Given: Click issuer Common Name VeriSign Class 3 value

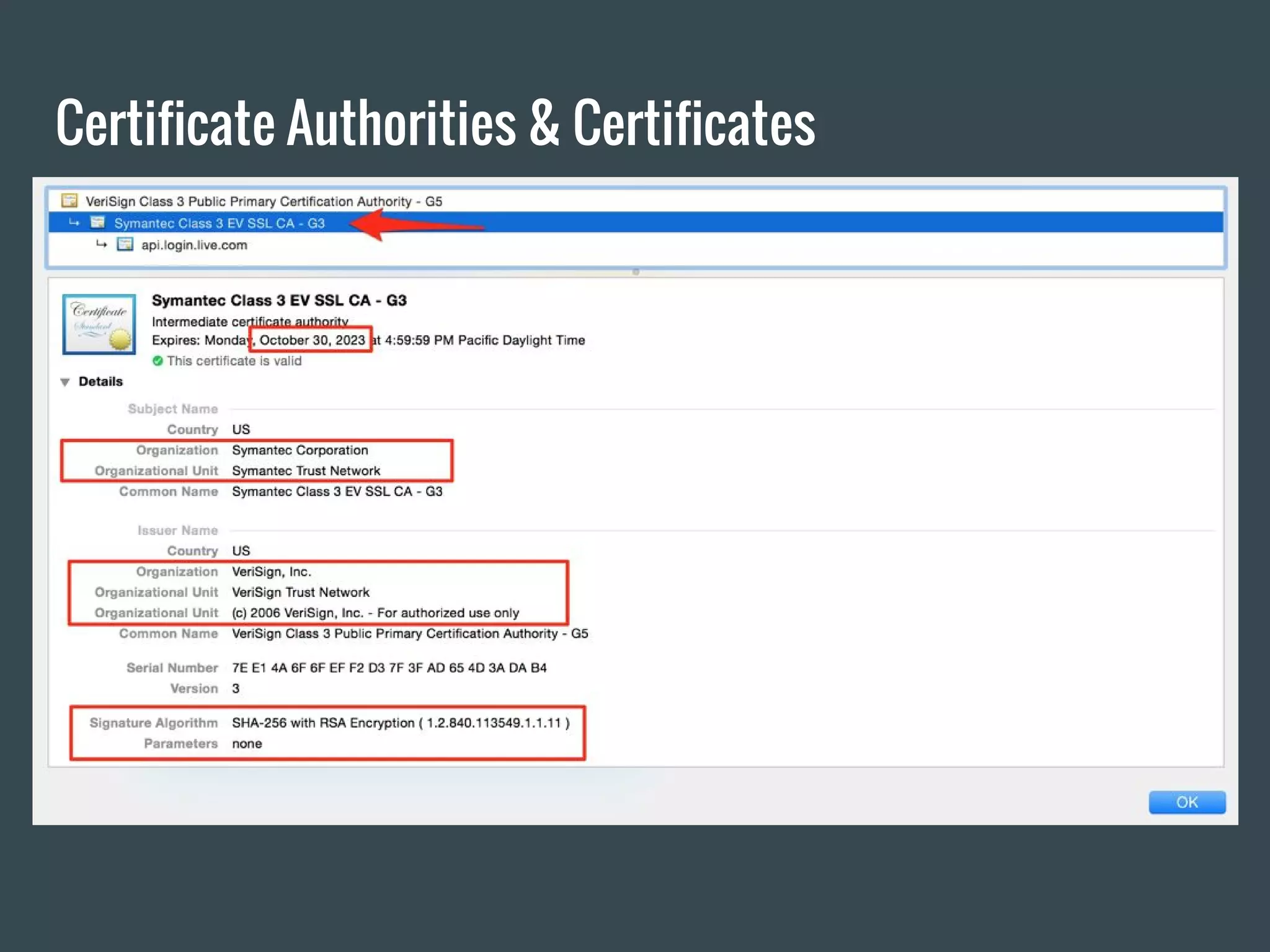Looking at the screenshot, I should pyautogui.click(x=410, y=633).
